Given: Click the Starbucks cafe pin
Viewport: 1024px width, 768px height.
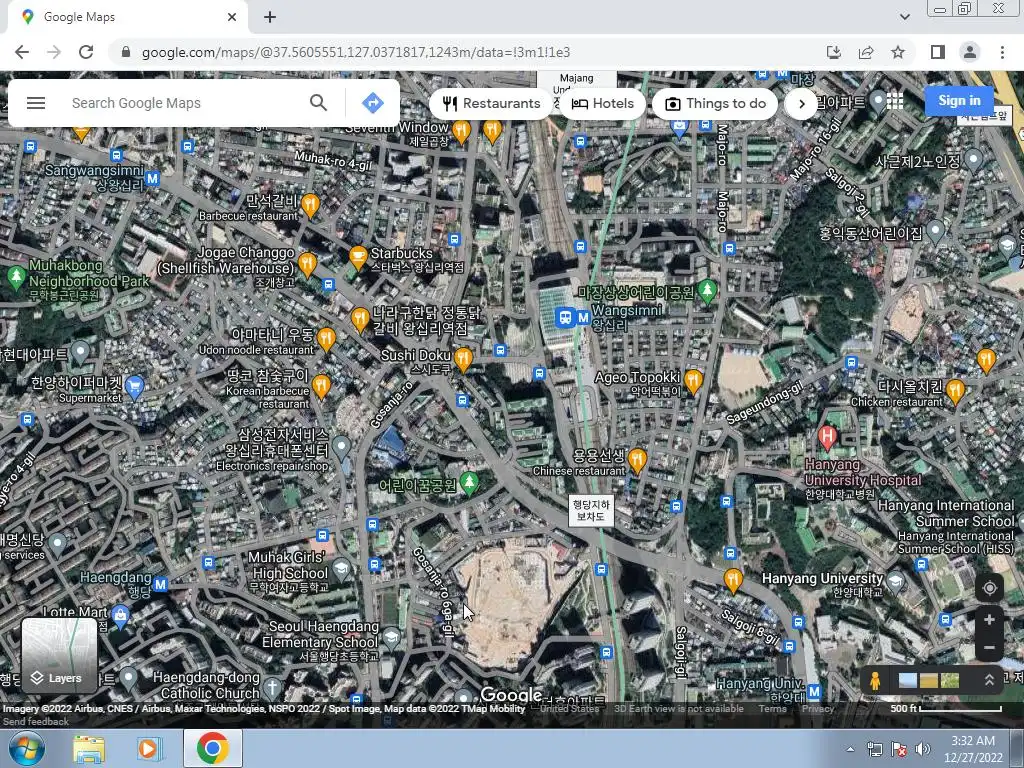Looking at the screenshot, I should 358,257.
